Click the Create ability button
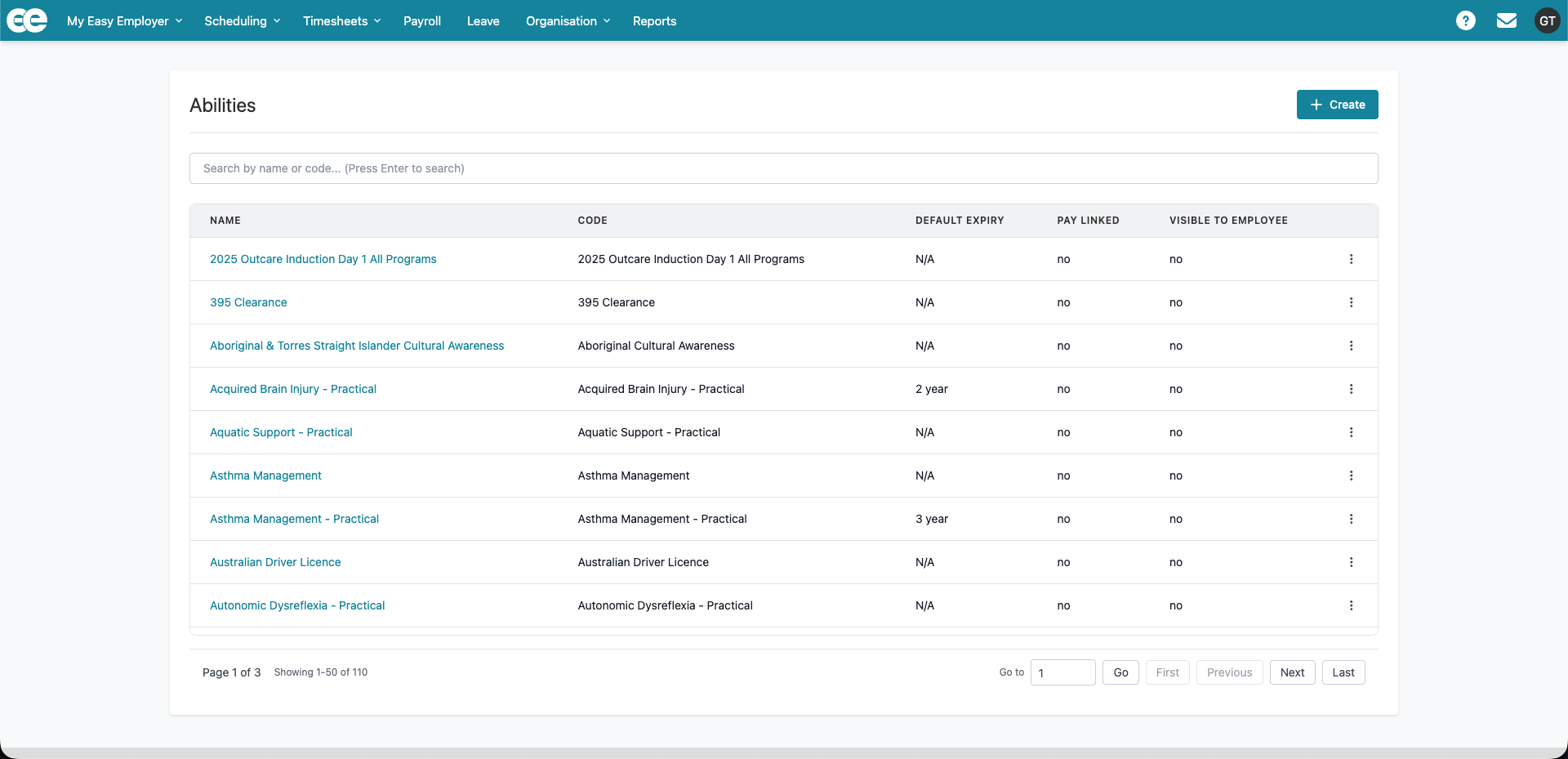1568x759 pixels. tap(1338, 105)
